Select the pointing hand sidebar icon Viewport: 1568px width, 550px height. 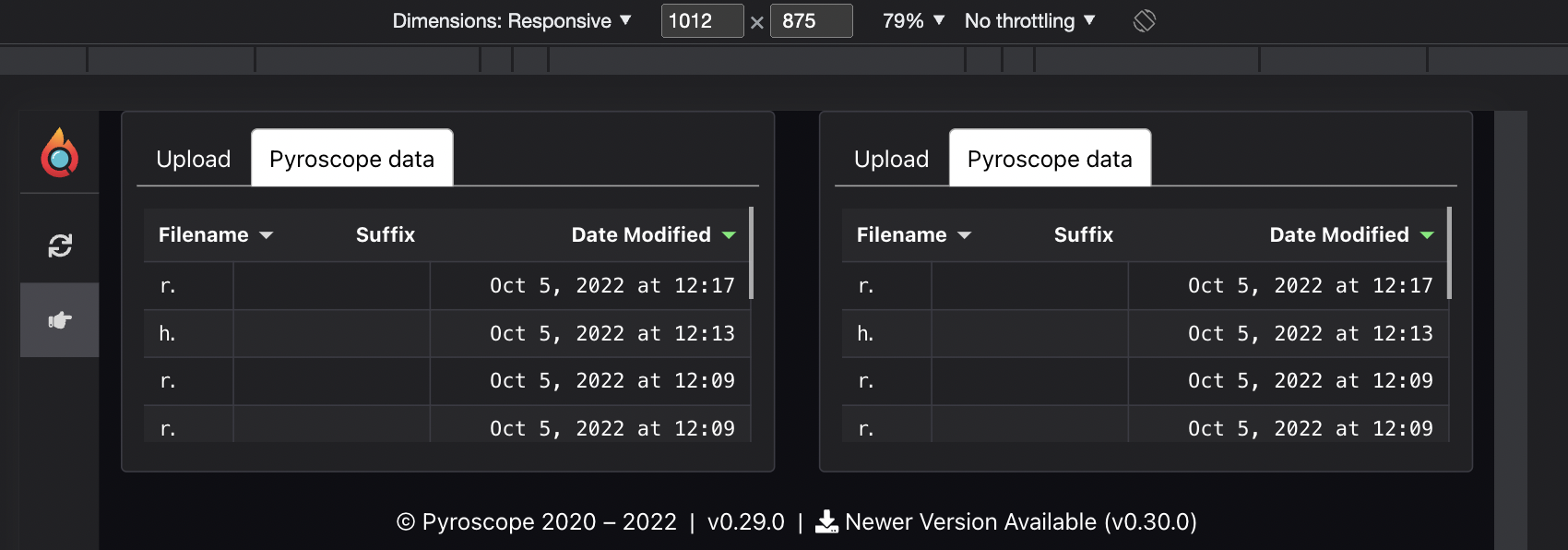coord(60,320)
